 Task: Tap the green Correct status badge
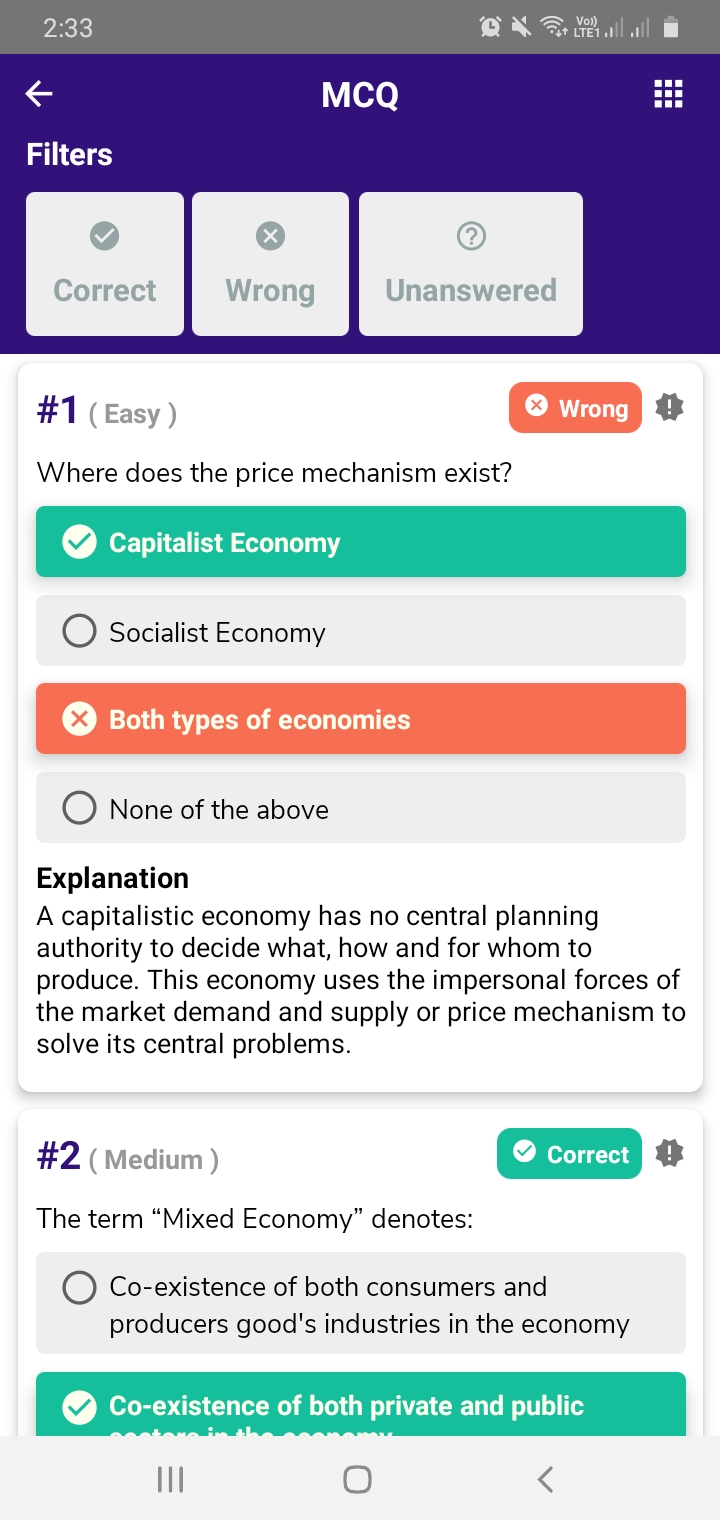[569, 1154]
